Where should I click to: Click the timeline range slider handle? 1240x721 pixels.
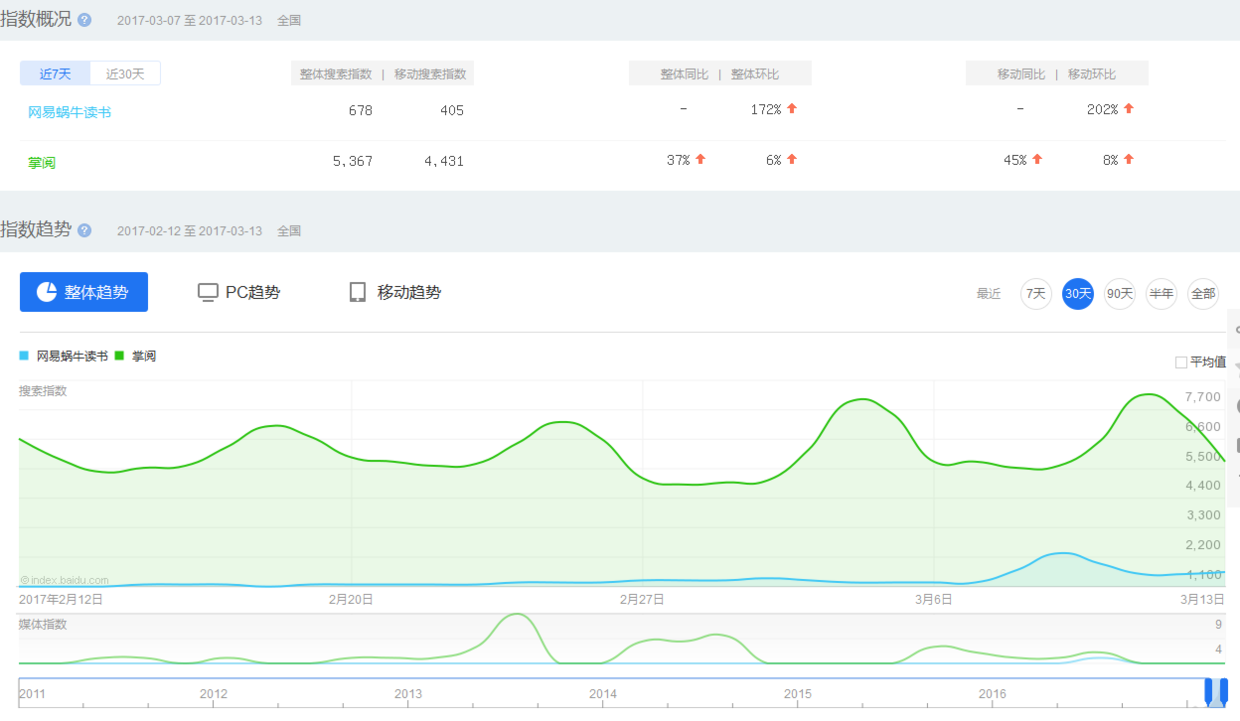point(1215,692)
